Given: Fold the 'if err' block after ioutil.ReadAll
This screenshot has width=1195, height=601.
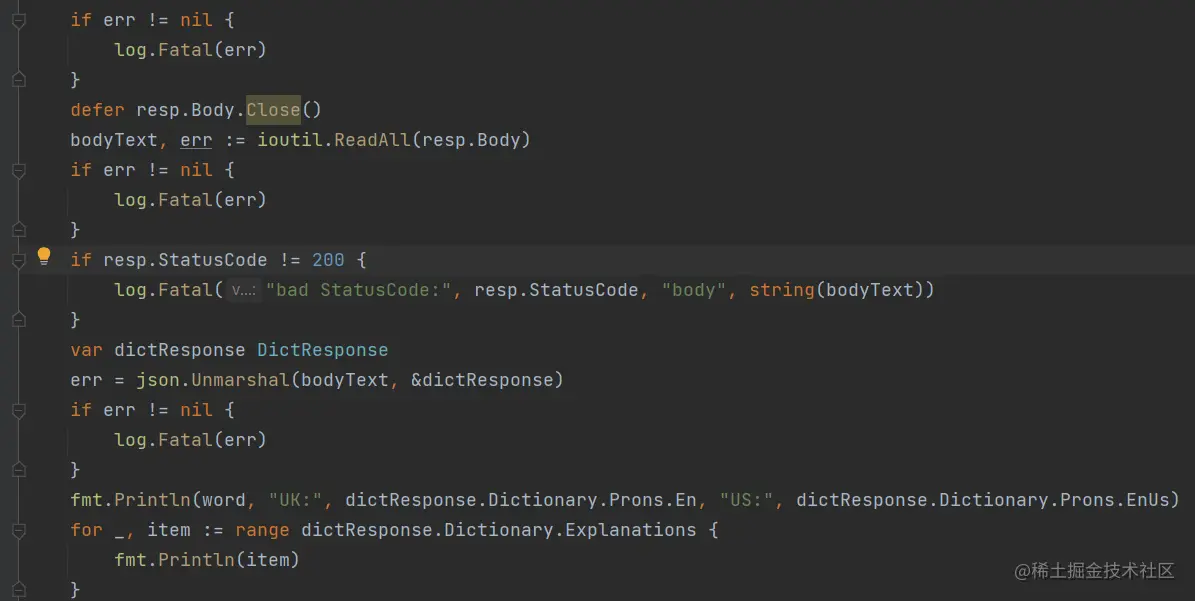Looking at the screenshot, I should [19, 171].
